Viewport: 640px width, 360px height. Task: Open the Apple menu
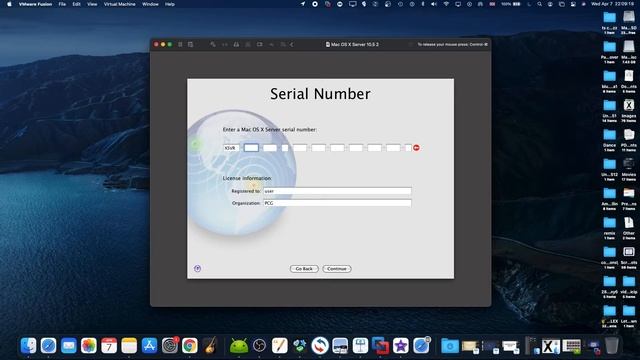pos(9,4)
